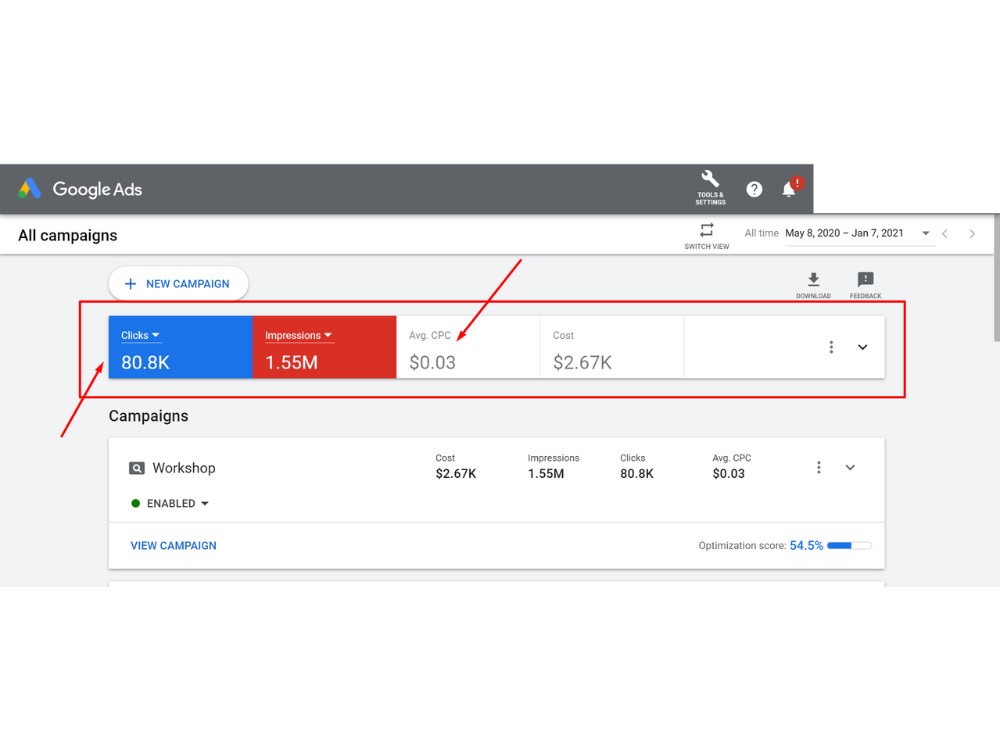The height and width of the screenshot is (750, 1000).
Task: Open the Workshop campaign name
Action: pyautogui.click(x=184, y=468)
